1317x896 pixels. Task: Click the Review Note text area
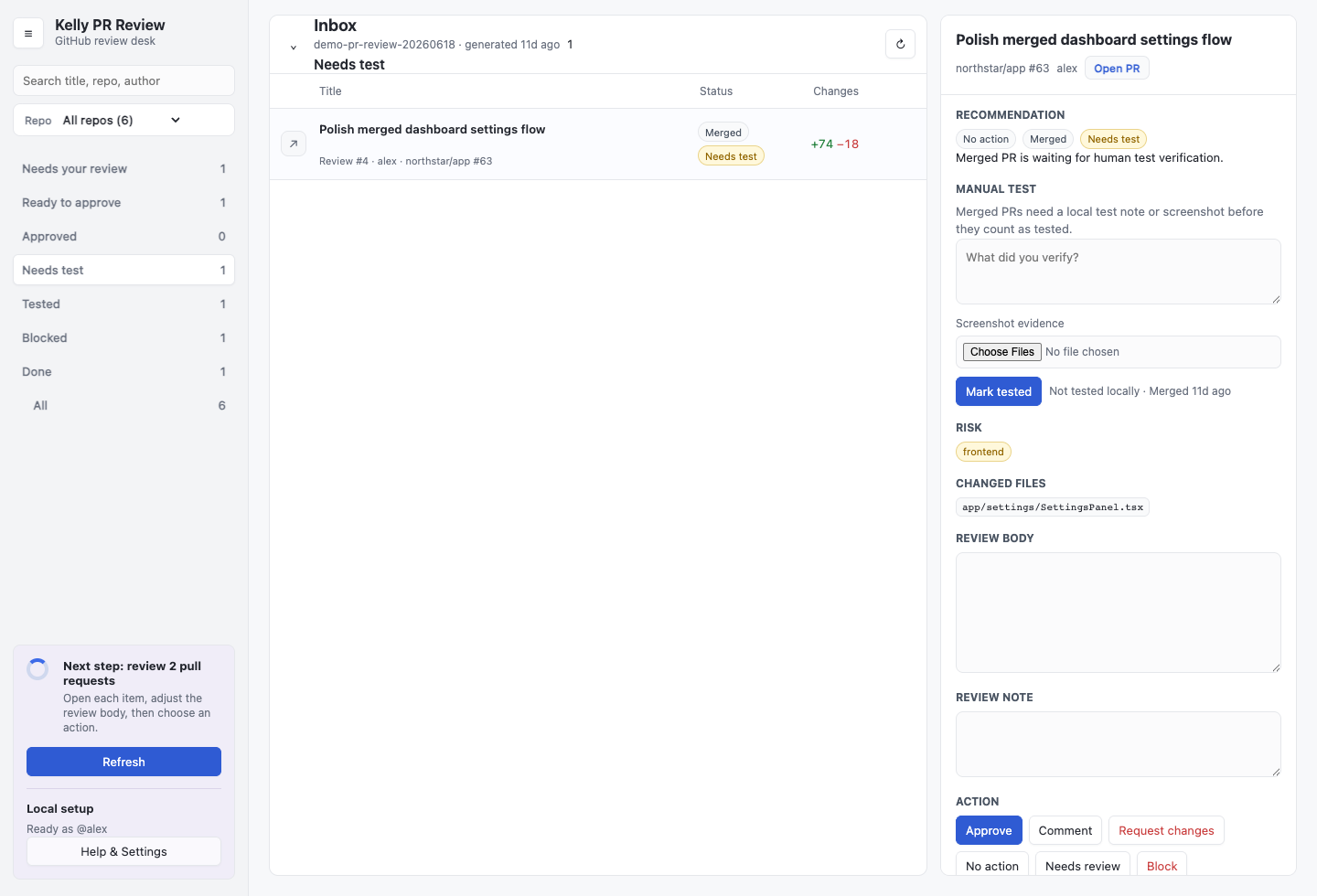click(1118, 744)
